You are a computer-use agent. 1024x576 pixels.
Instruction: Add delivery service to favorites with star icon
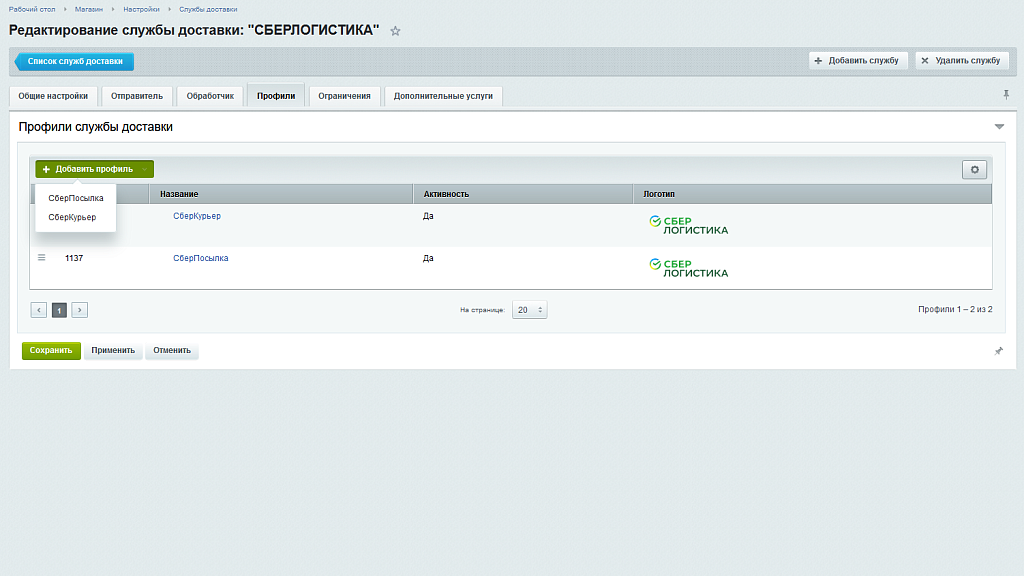click(395, 31)
